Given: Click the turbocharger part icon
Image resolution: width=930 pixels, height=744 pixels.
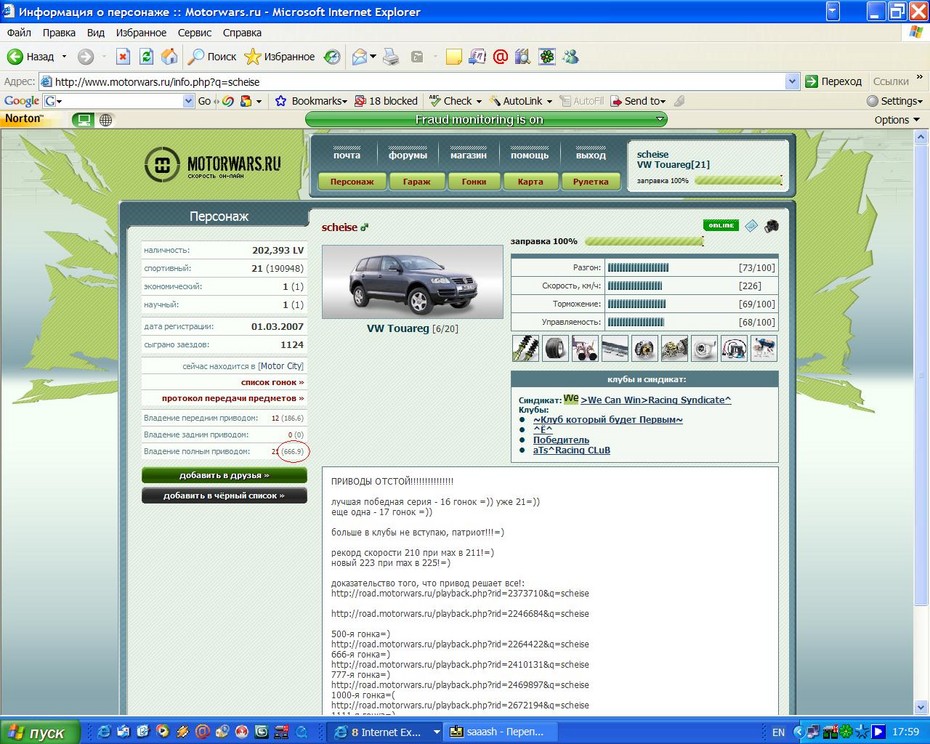Looking at the screenshot, I should tap(703, 348).
